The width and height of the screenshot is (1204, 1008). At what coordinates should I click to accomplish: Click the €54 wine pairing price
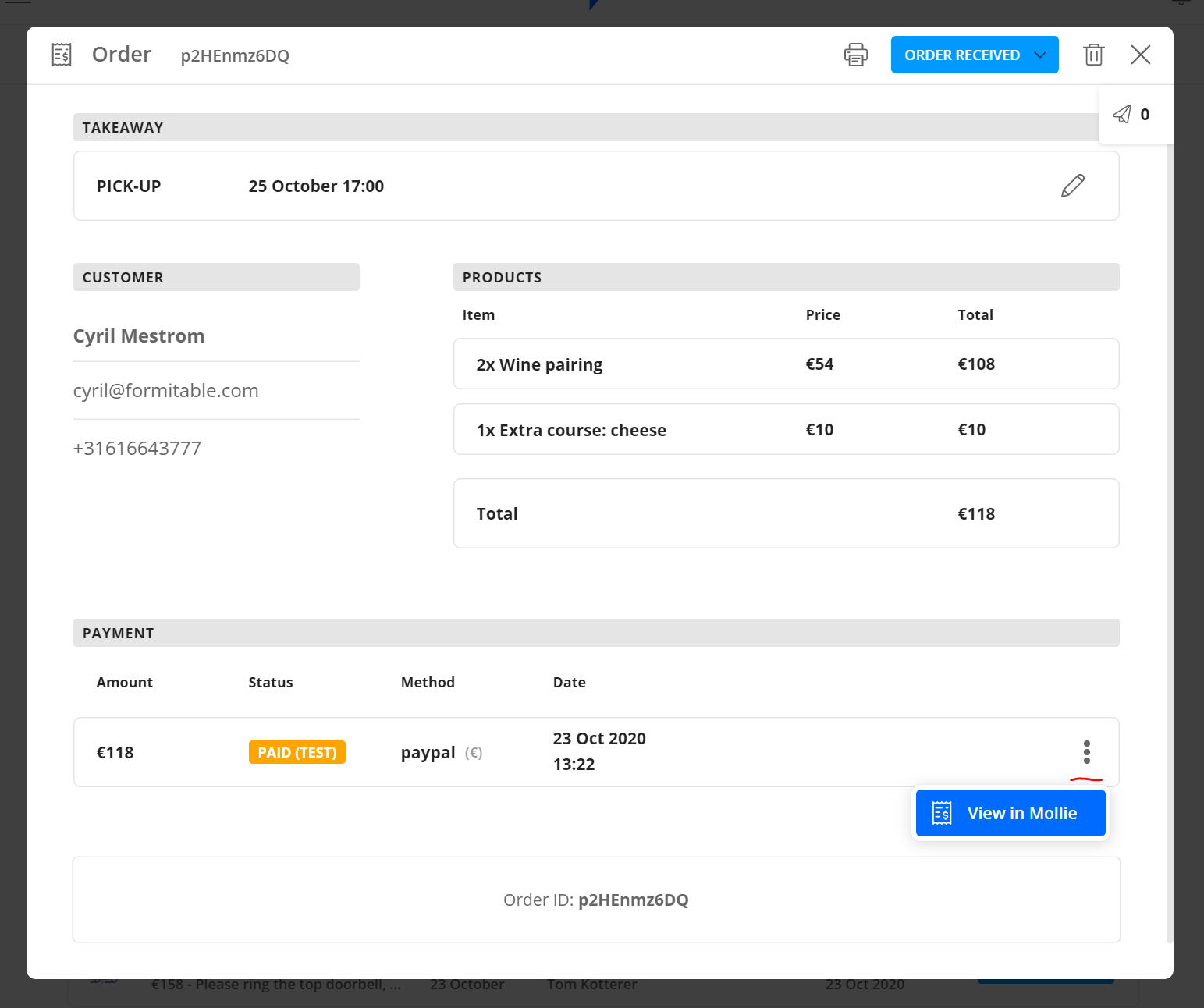coord(819,364)
